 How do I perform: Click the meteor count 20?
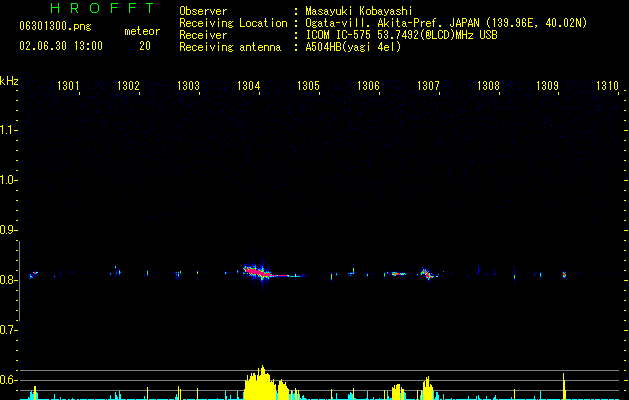tap(145, 46)
